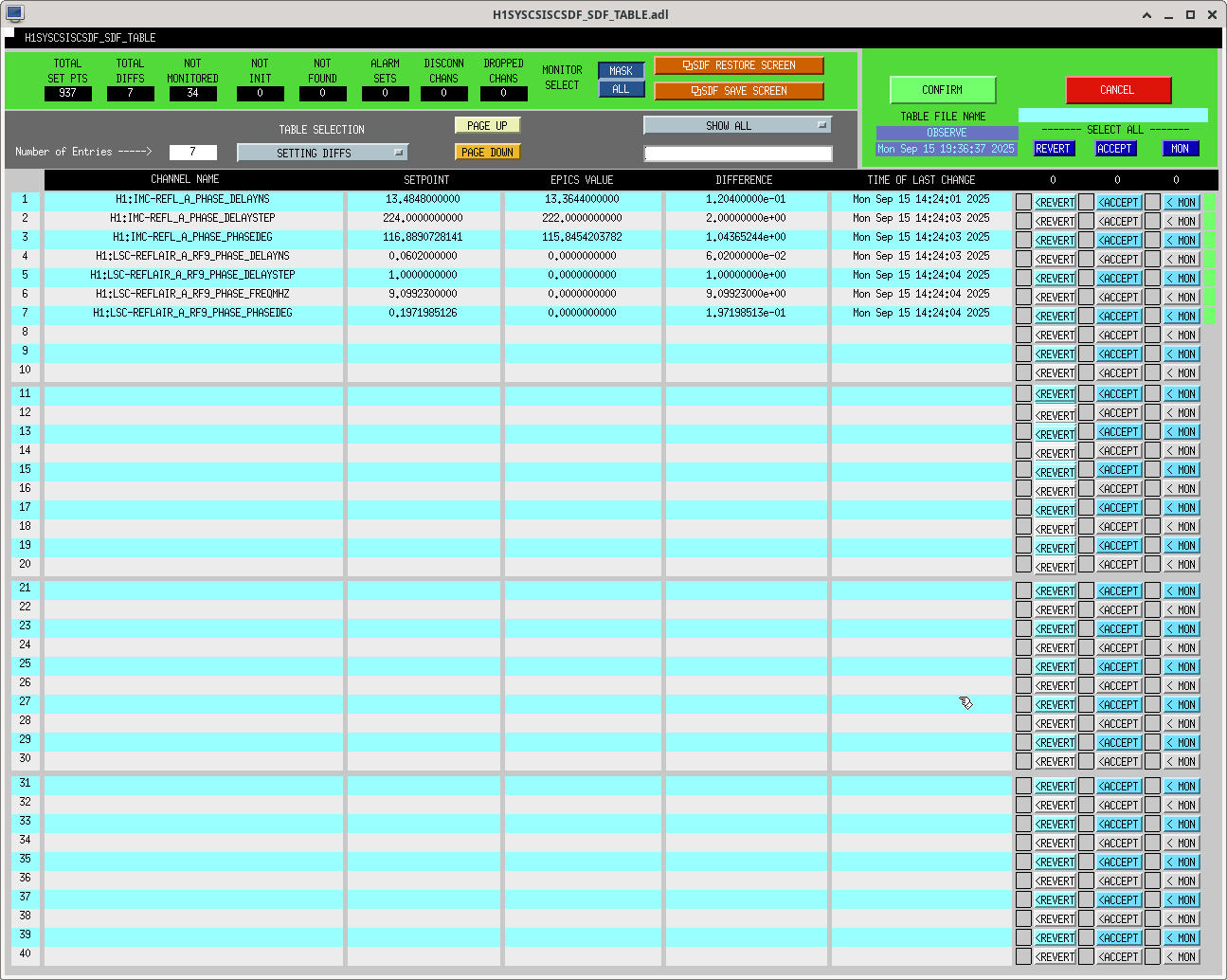Select the MASK monitor select option
1227x980 pixels.
(621, 71)
